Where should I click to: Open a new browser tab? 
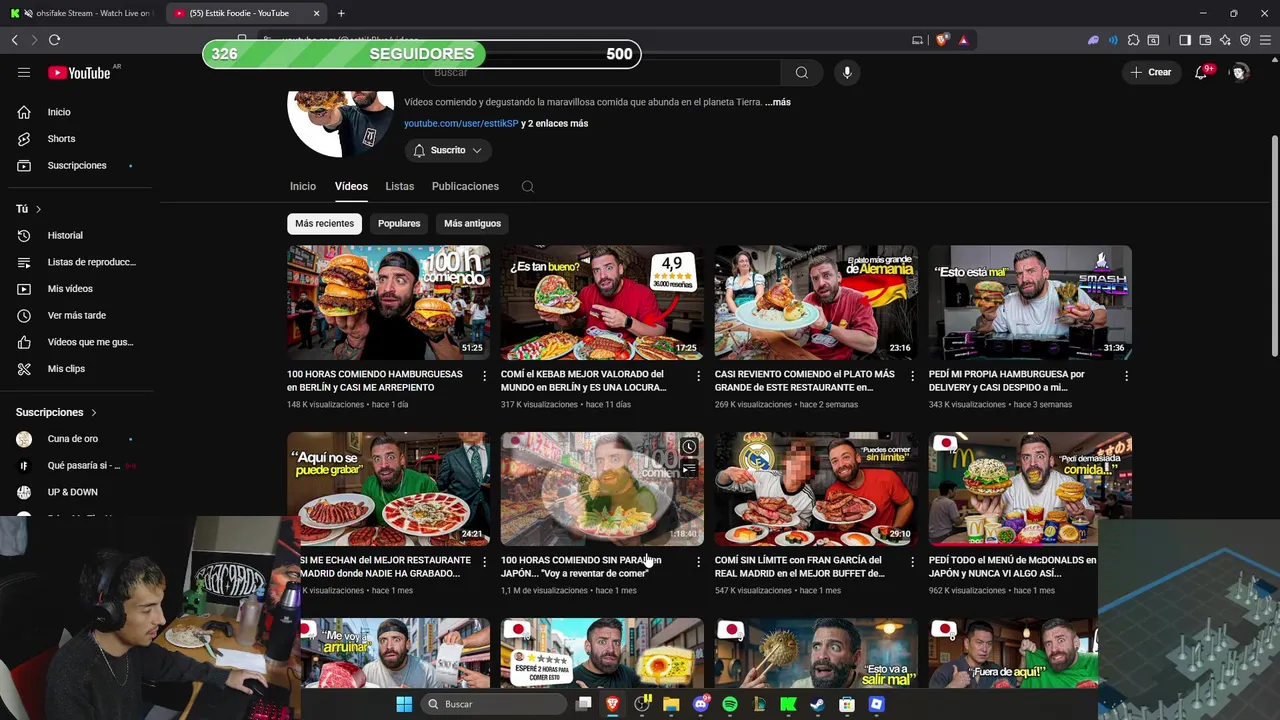pyautogui.click(x=341, y=13)
